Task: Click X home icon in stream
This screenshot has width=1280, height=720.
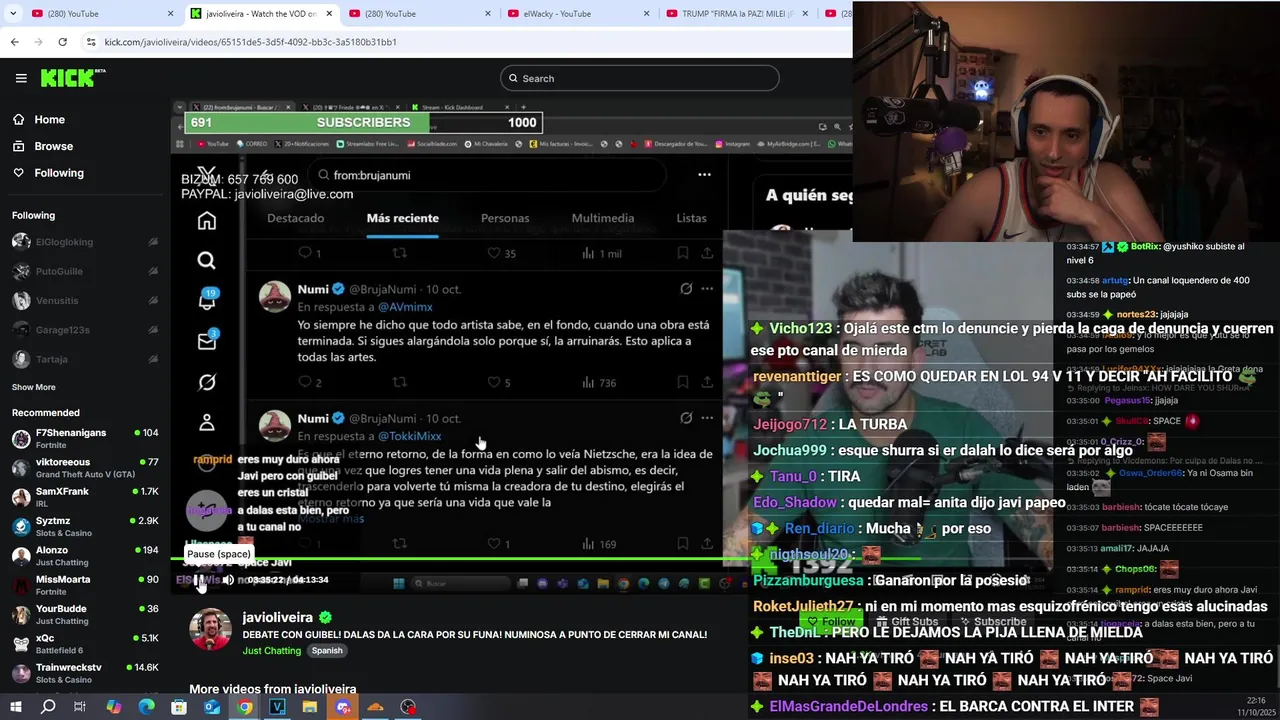Action: point(206,221)
